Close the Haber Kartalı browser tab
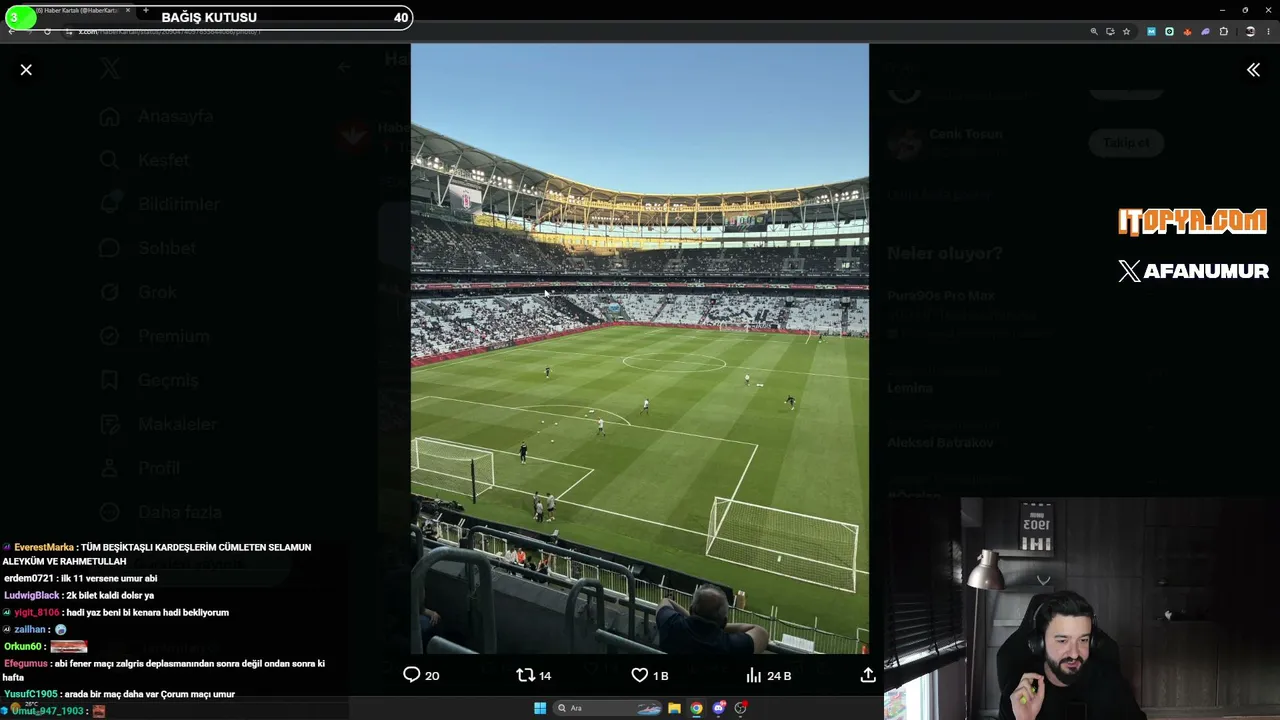This screenshot has width=1280, height=720. click(x=128, y=10)
